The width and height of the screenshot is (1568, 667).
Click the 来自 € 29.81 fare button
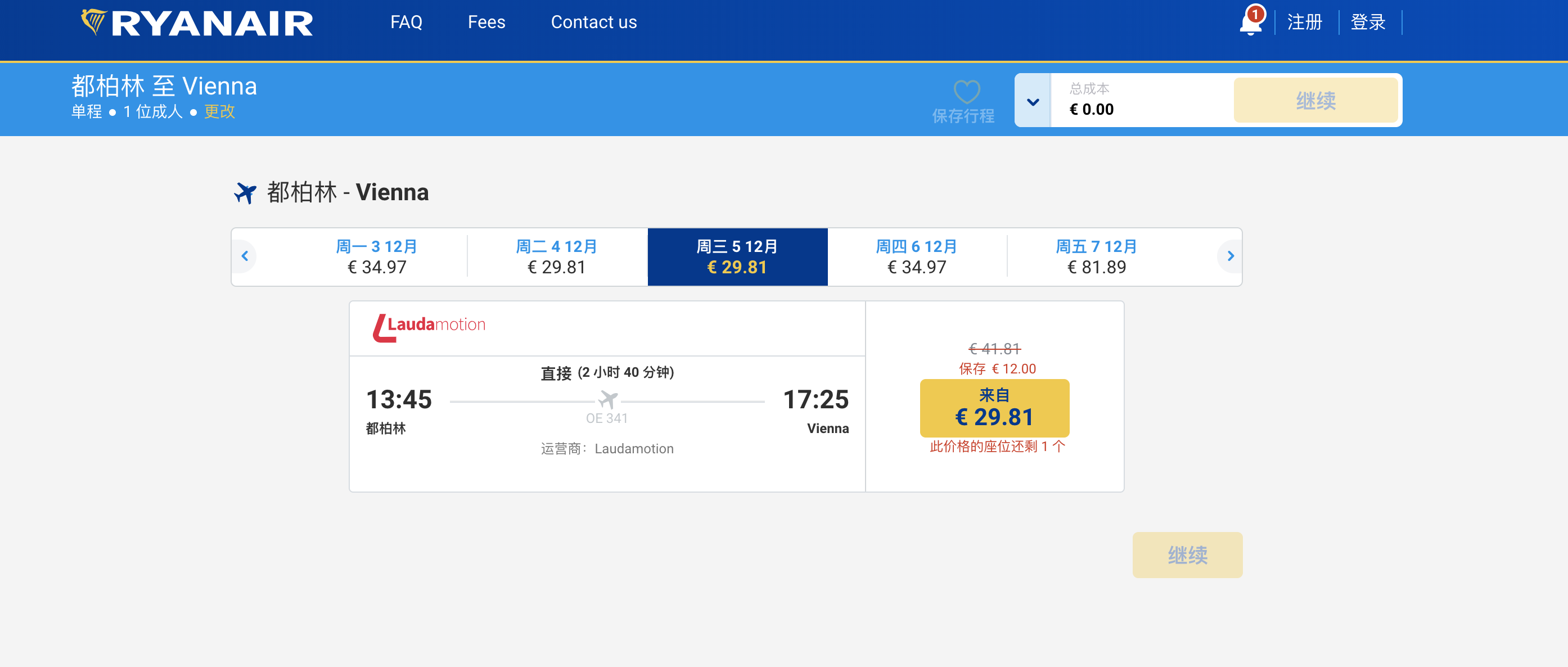tap(994, 408)
